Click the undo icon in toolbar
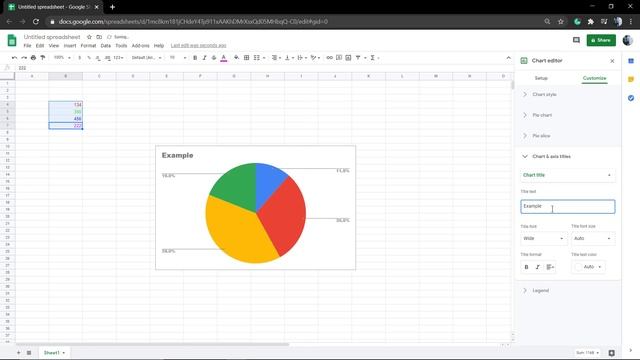Viewport: 640px width, 360px height. tap(14, 58)
